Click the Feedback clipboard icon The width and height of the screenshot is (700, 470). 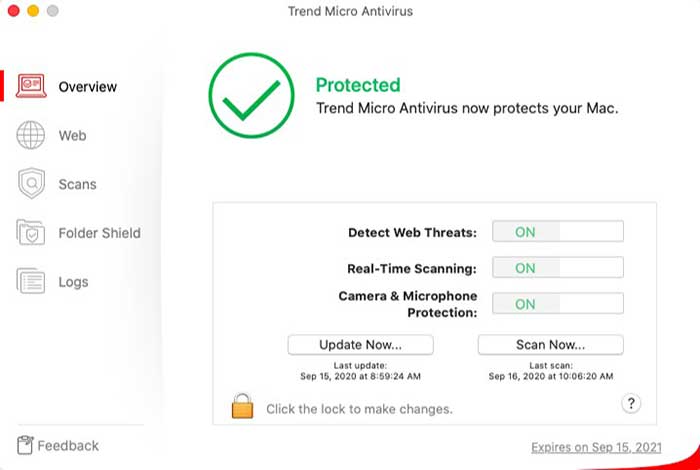[25, 445]
